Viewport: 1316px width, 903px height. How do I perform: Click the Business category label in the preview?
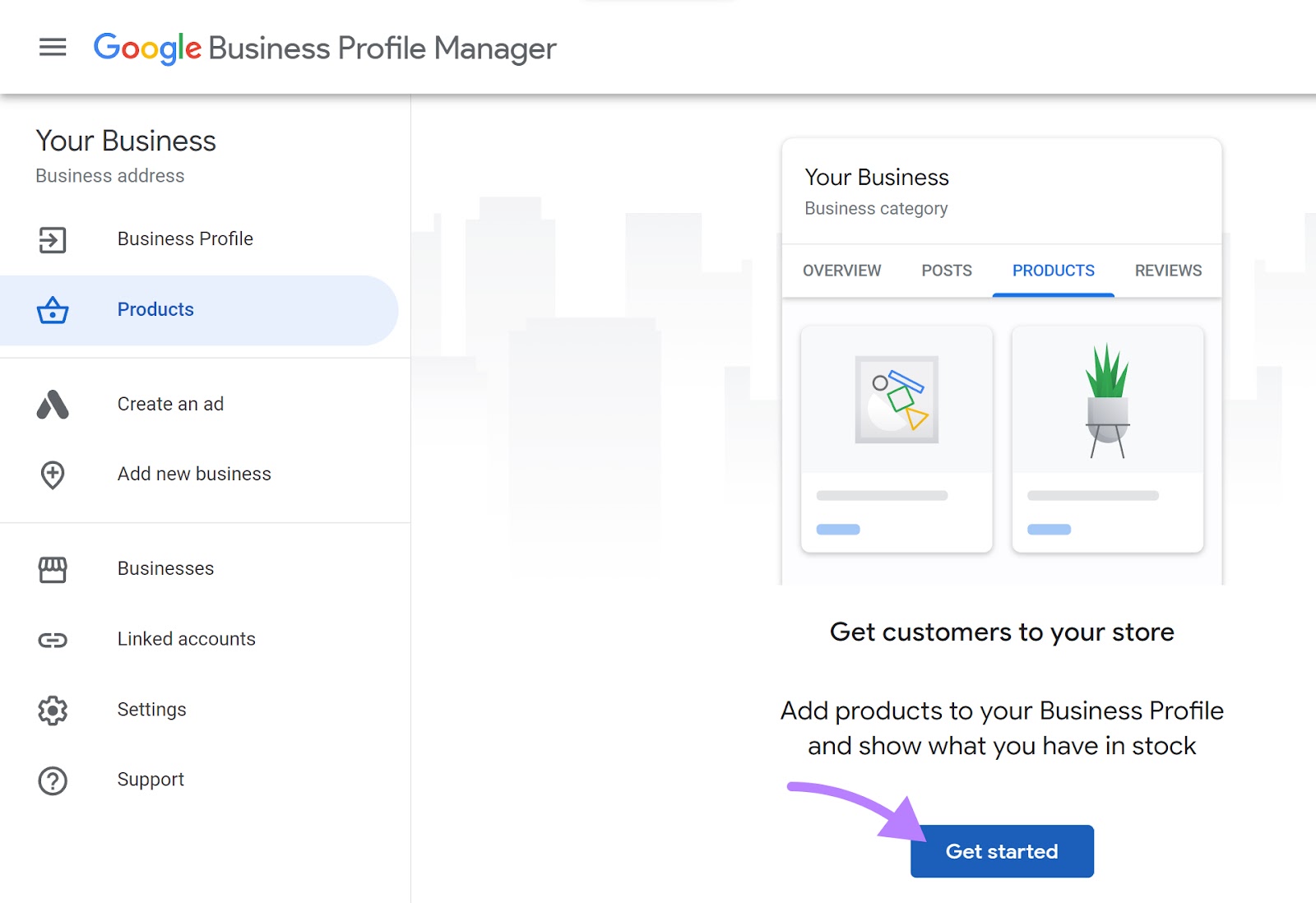point(876,209)
